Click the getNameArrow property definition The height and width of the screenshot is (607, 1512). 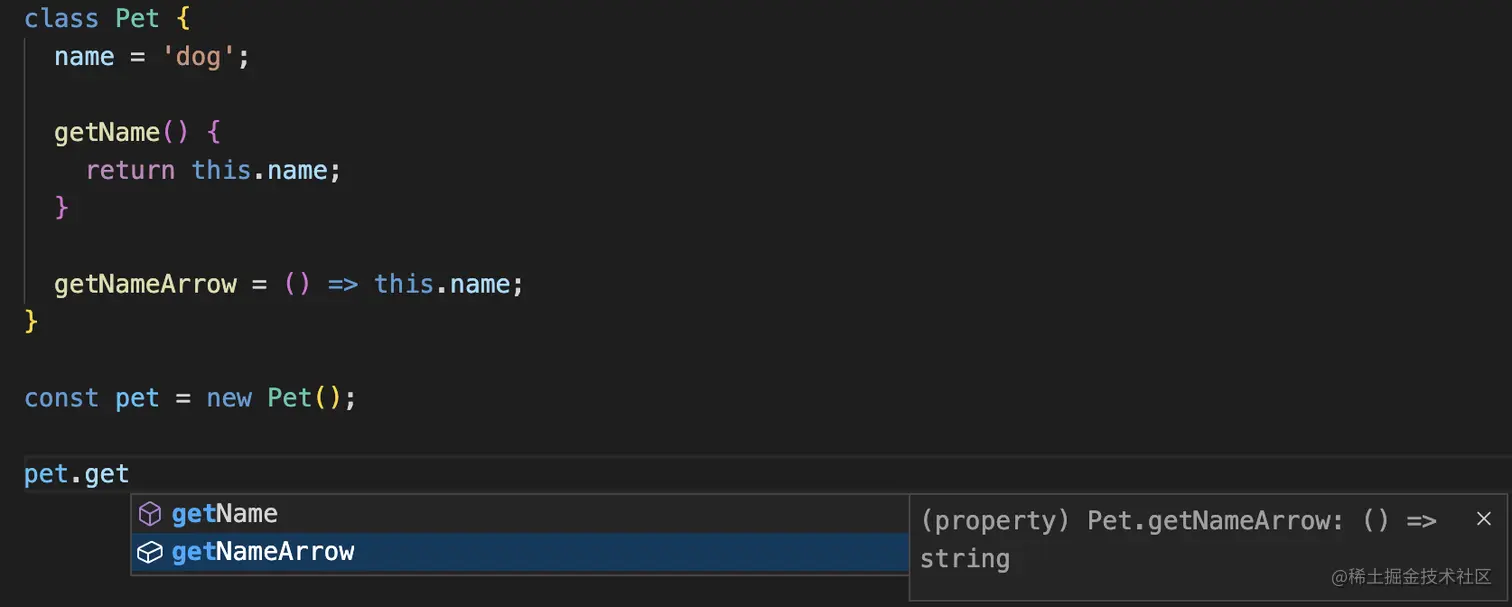145,284
